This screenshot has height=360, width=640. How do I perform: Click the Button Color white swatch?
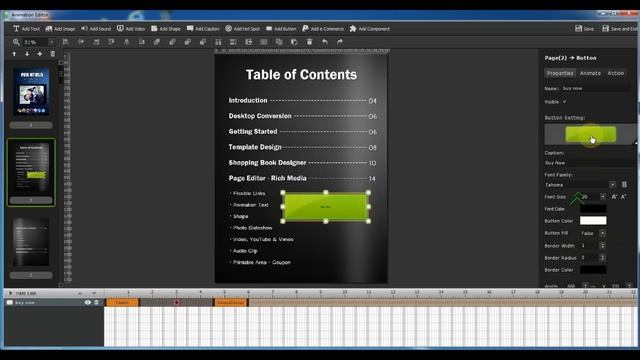pyautogui.click(x=593, y=221)
